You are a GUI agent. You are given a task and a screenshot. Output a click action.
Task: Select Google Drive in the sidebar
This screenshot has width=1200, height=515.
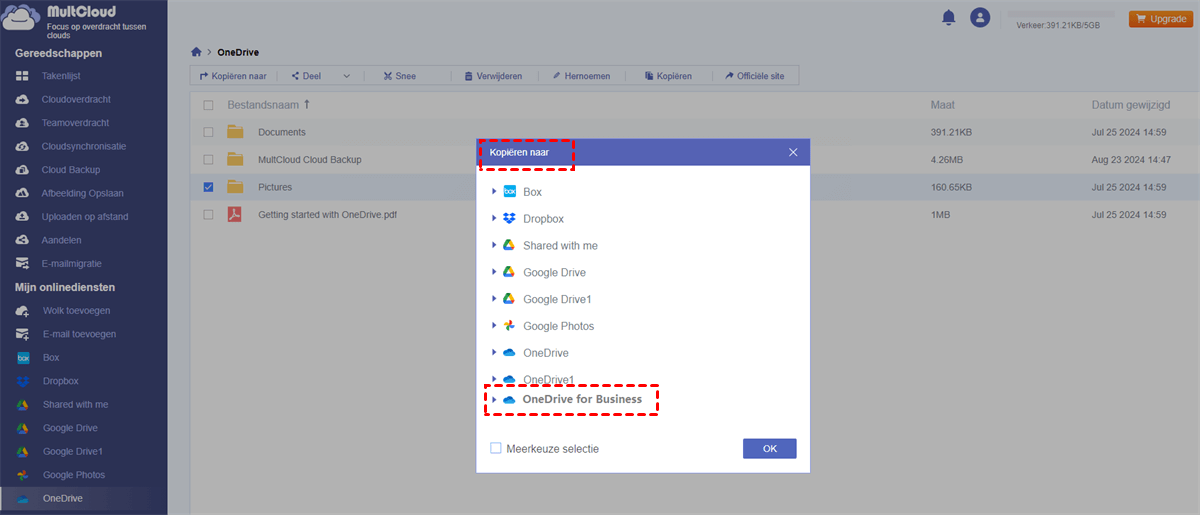pos(70,428)
